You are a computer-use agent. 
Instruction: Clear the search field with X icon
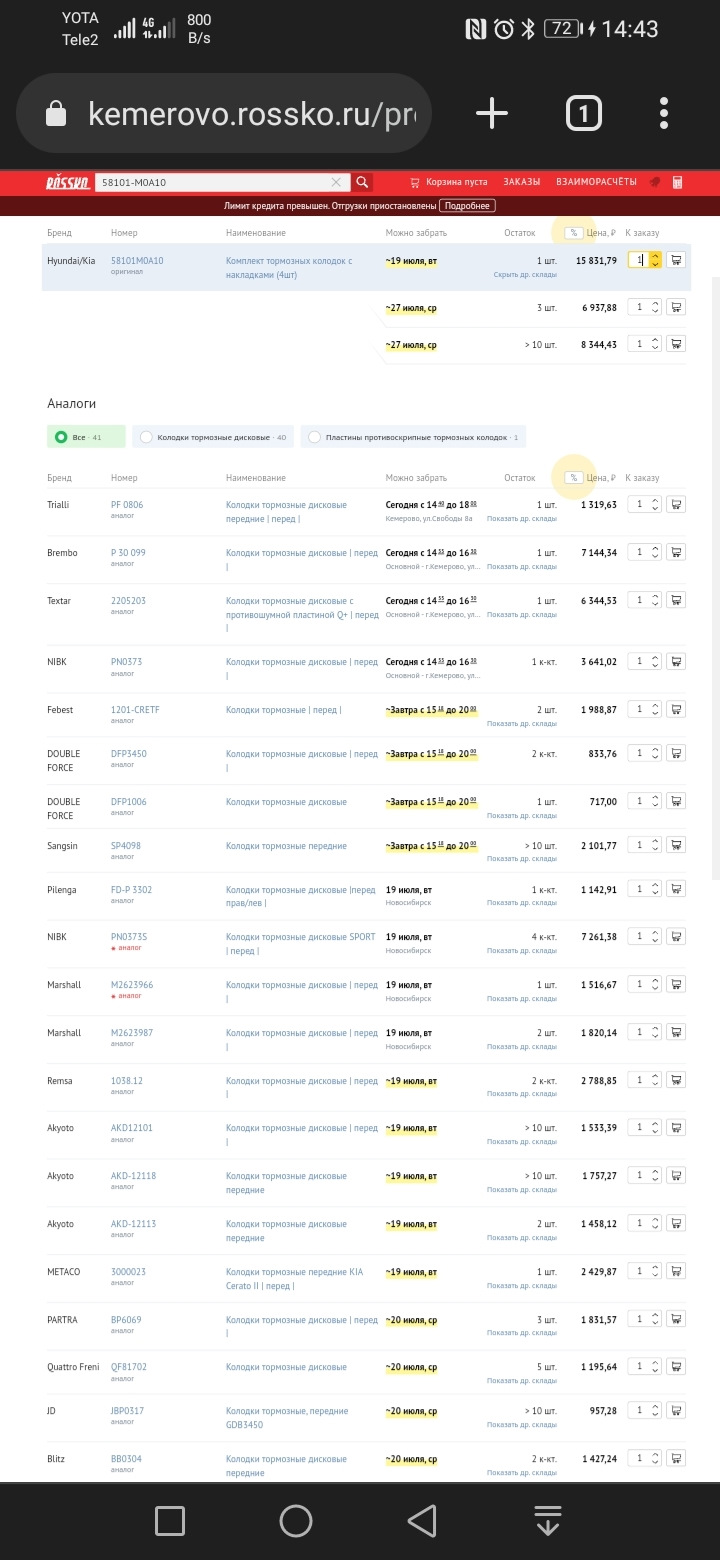click(337, 182)
